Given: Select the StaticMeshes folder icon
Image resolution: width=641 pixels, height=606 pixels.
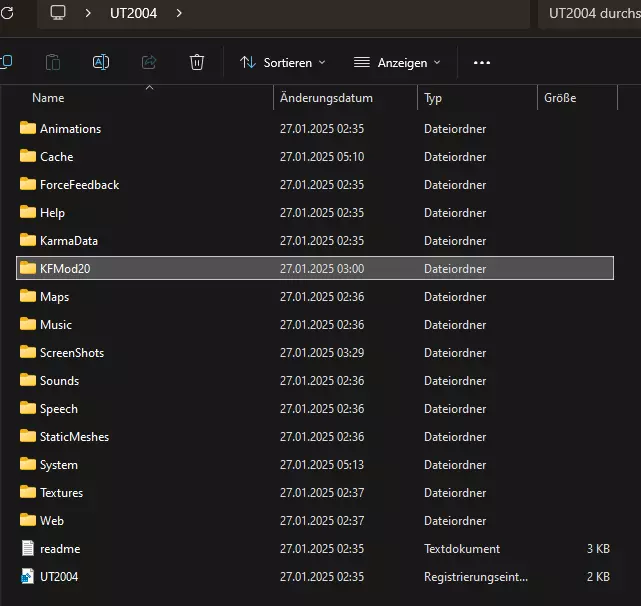Looking at the screenshot, I should 28,436.
